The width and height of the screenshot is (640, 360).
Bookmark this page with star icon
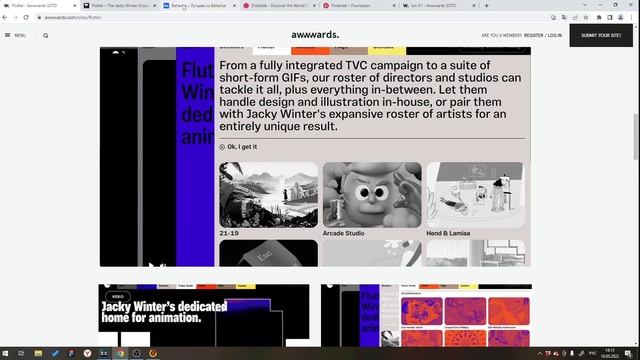pyautogui.click(x=586, y=18)
